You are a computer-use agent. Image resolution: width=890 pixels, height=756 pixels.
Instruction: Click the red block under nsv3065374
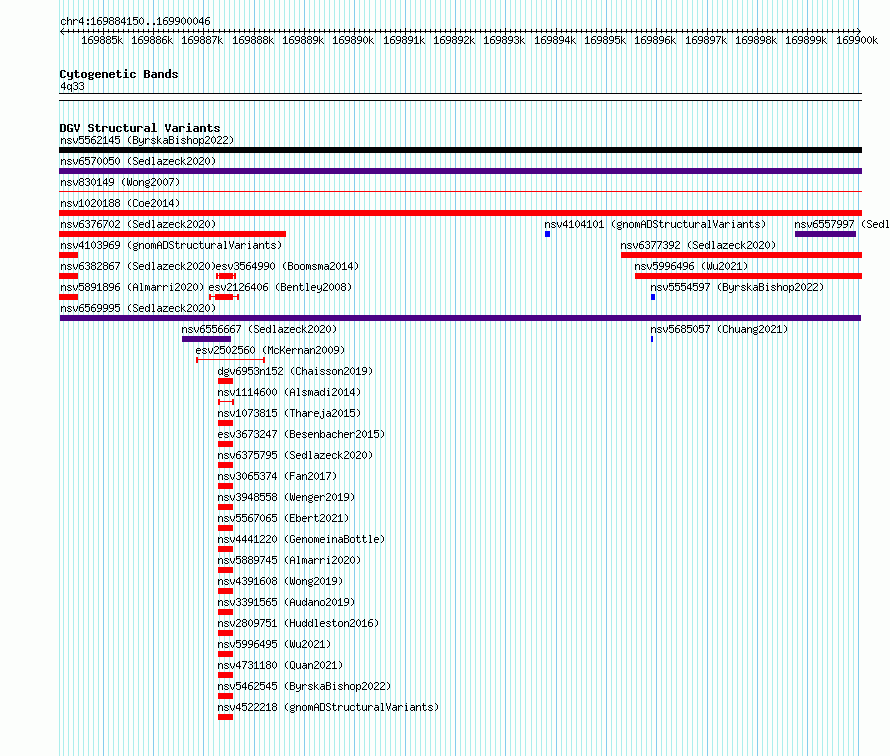(225, 486)
